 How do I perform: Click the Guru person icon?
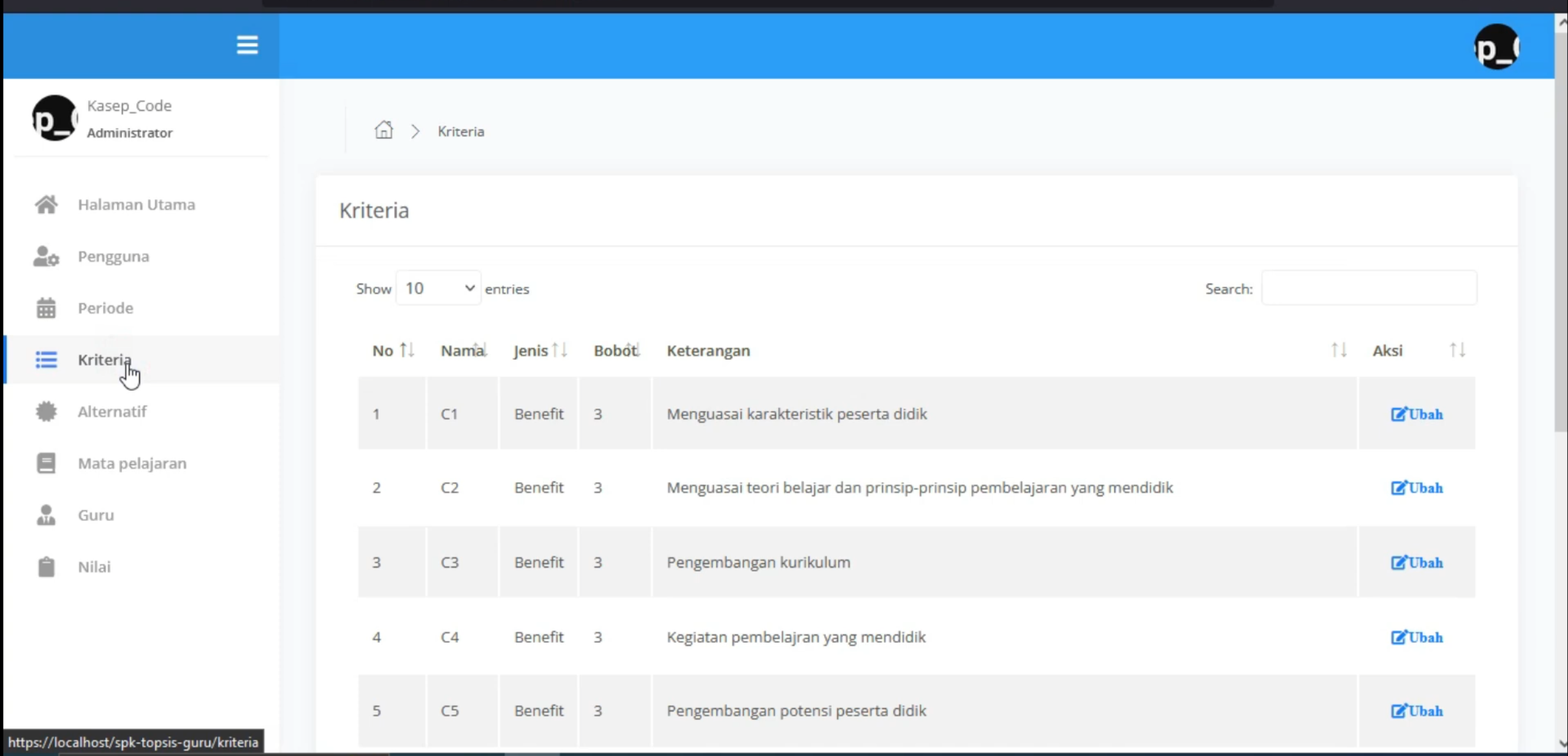click(x=46, y=515)
